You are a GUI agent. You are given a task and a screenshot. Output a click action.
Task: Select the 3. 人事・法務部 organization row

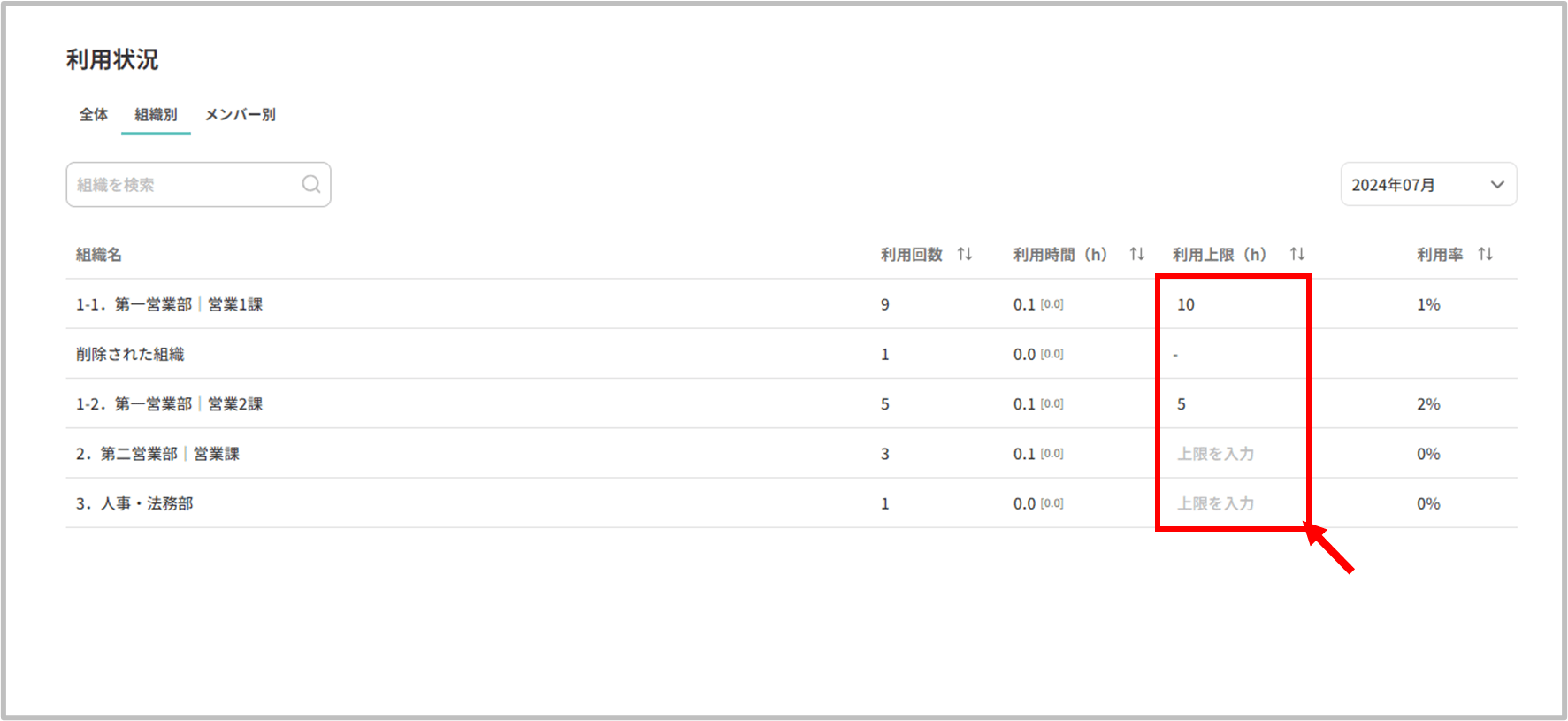[x=134, y=503]
